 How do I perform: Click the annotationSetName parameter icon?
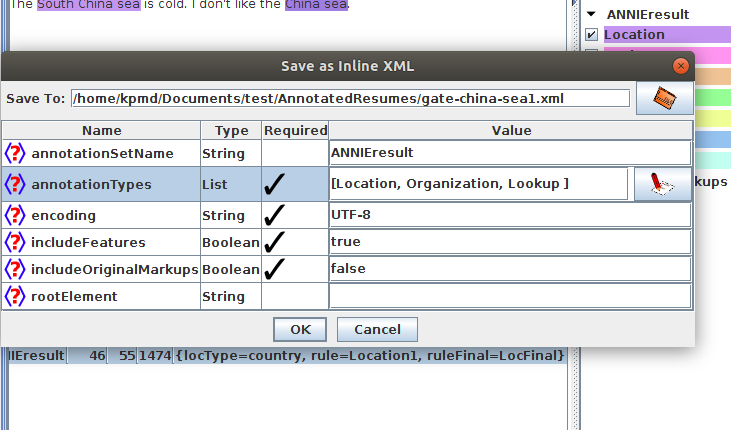click(x=15, y=154)
